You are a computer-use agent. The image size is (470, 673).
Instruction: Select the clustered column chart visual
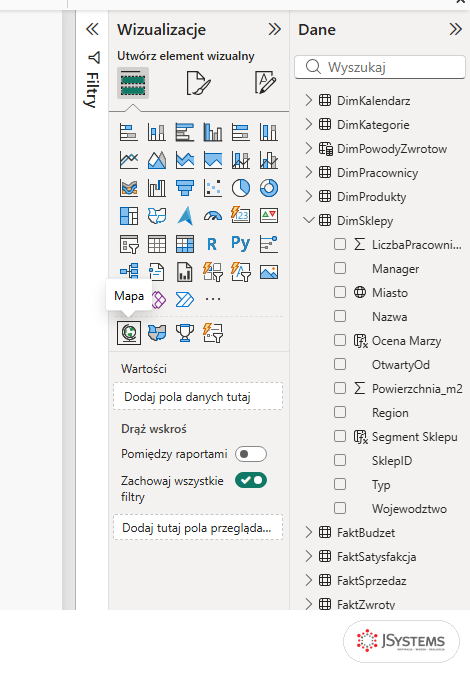[x=213, y=132]
